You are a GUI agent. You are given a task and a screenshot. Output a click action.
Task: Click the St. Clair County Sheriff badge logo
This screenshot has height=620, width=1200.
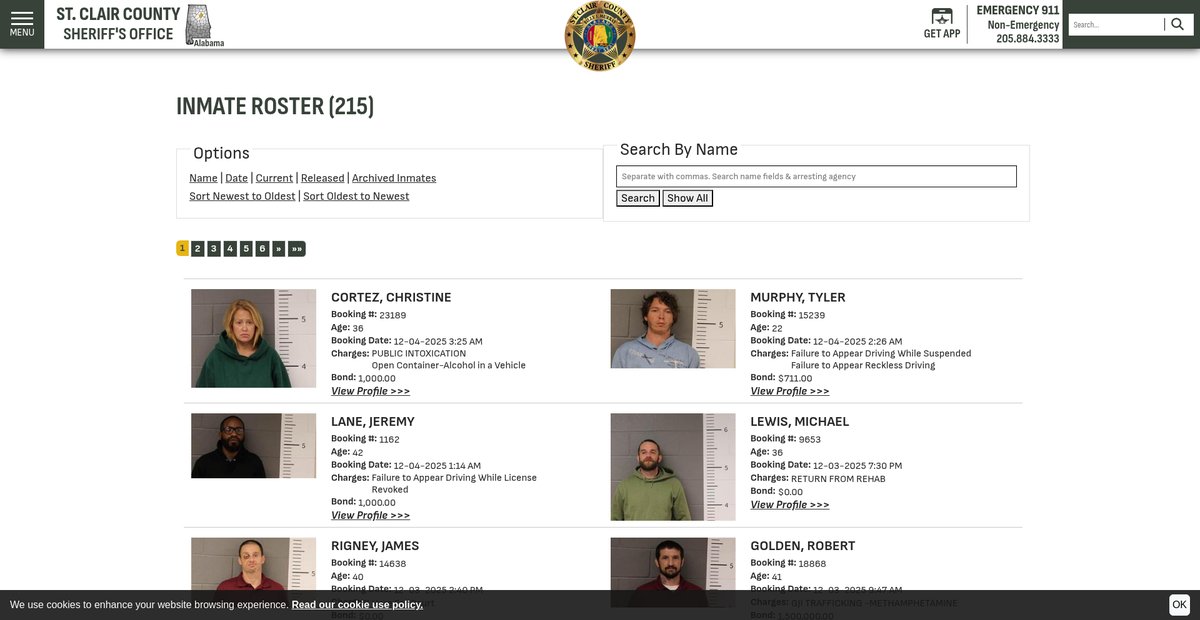tap(600, 36)
